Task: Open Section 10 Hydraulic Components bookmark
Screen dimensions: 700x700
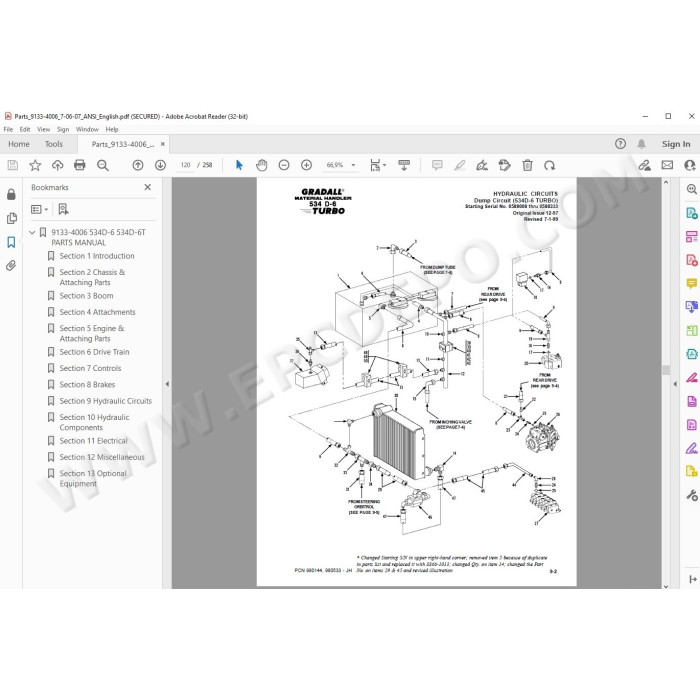Action: 94,422
